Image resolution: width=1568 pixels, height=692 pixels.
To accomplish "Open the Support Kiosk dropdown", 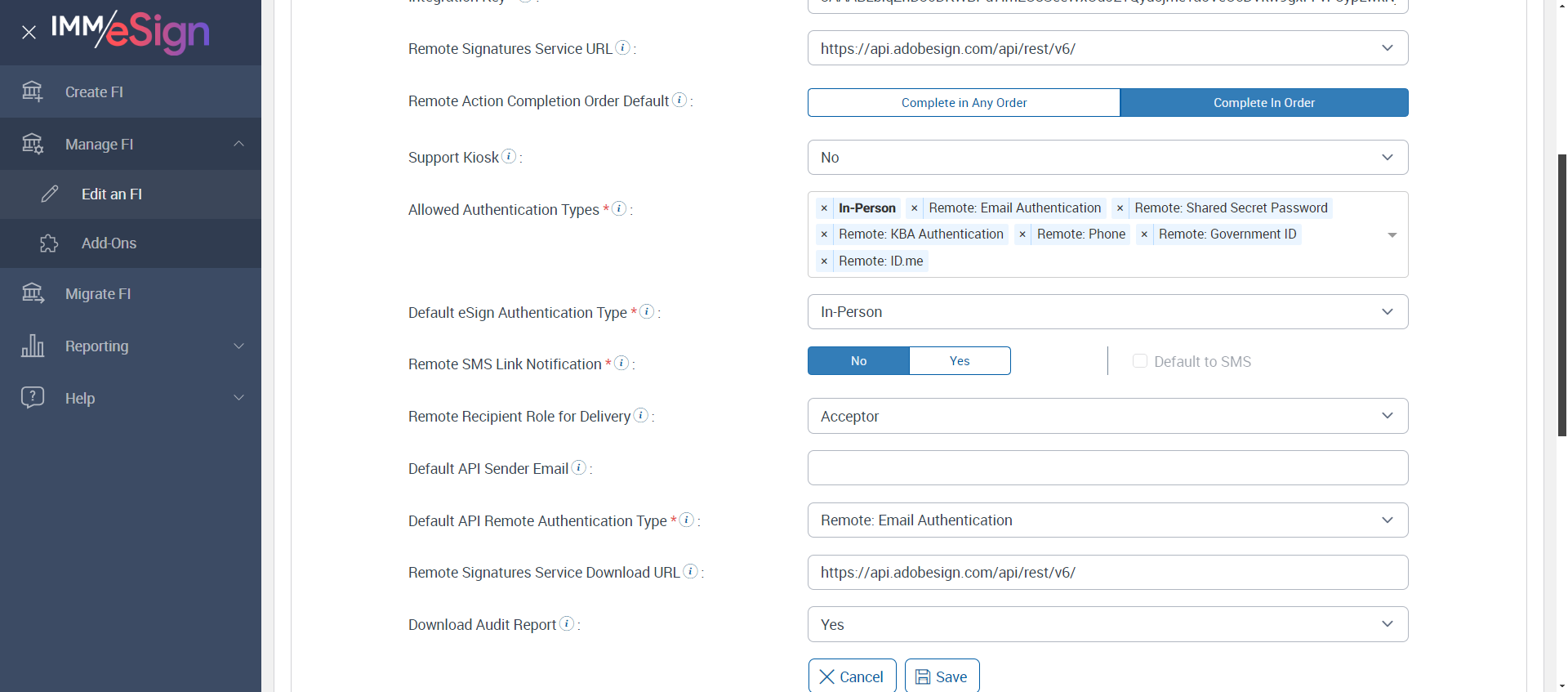I will click(x=1107, y=158).
